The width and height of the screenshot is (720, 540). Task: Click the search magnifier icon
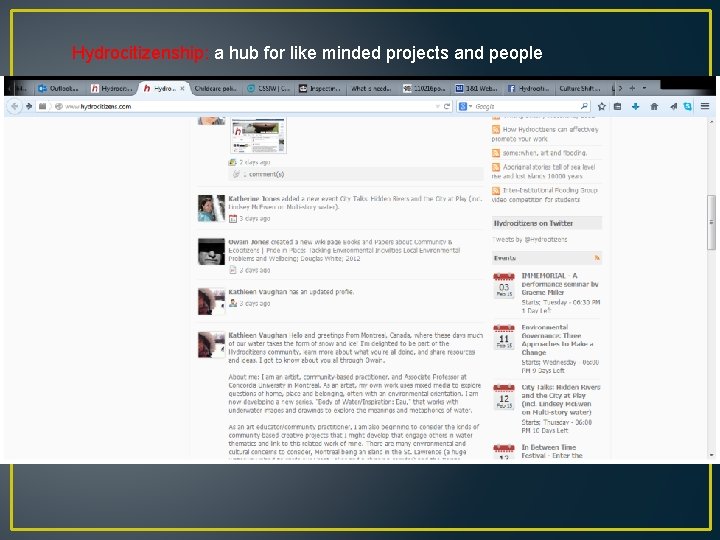(x=584, y=107)
